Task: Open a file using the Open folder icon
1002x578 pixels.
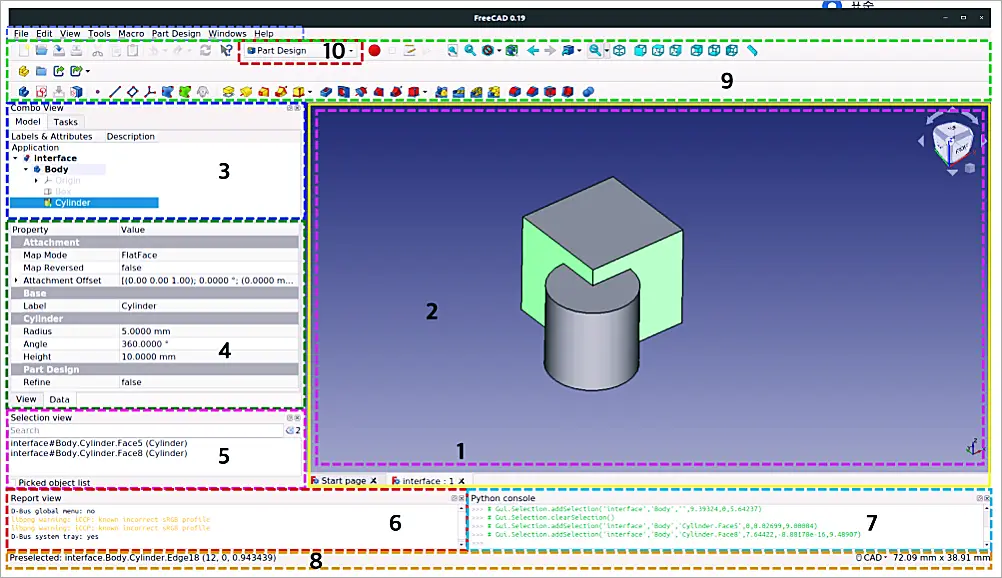Action: point(41,51)
